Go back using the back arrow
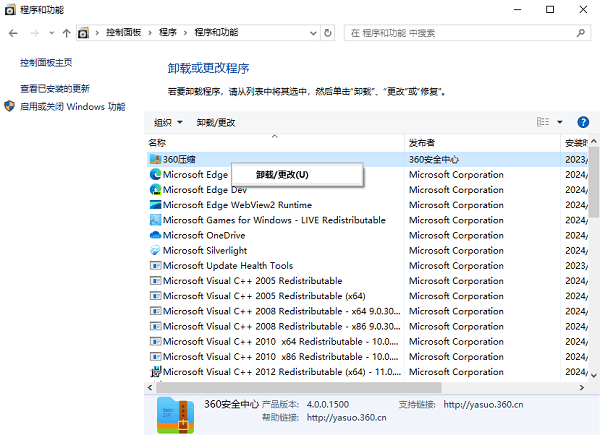The height and width of the screenshot is (435, 600). (x=13, y=33)
